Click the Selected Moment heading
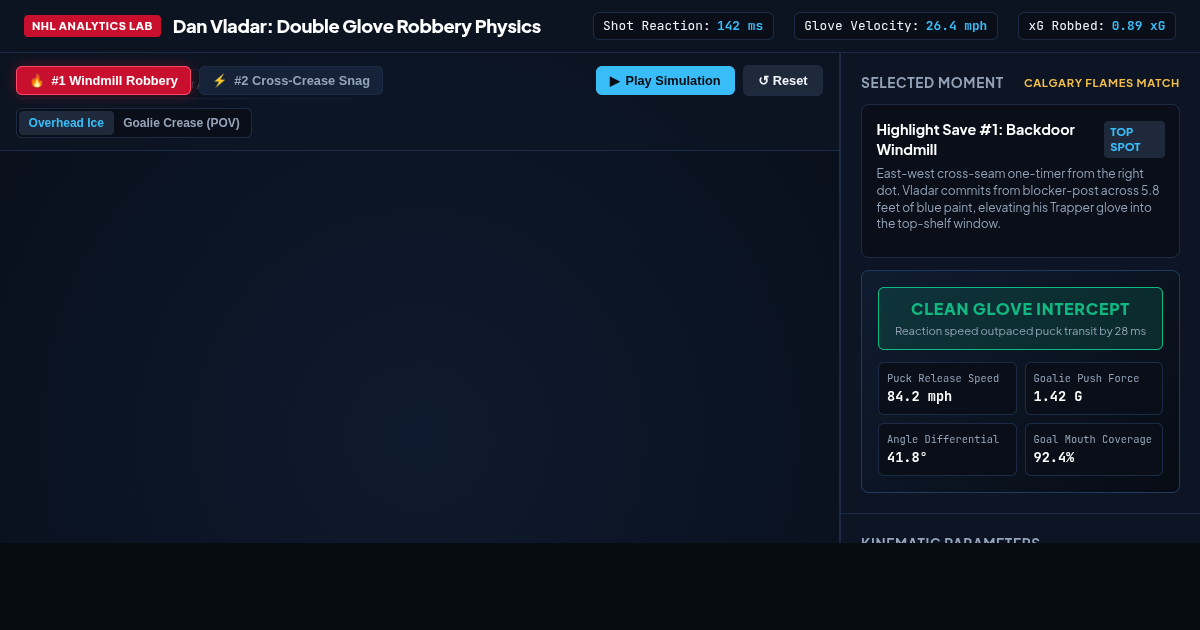This screenshot has width=1200, height=630. pos(932,83)
